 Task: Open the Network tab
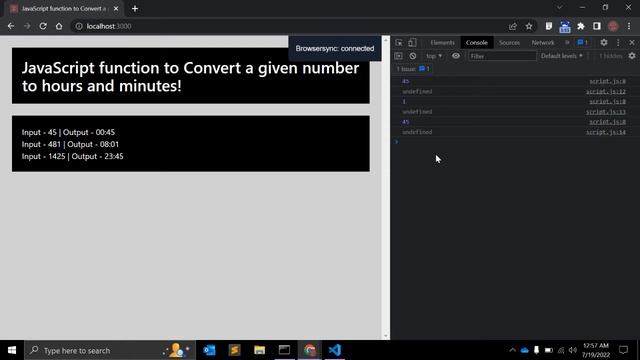(543, 42)
